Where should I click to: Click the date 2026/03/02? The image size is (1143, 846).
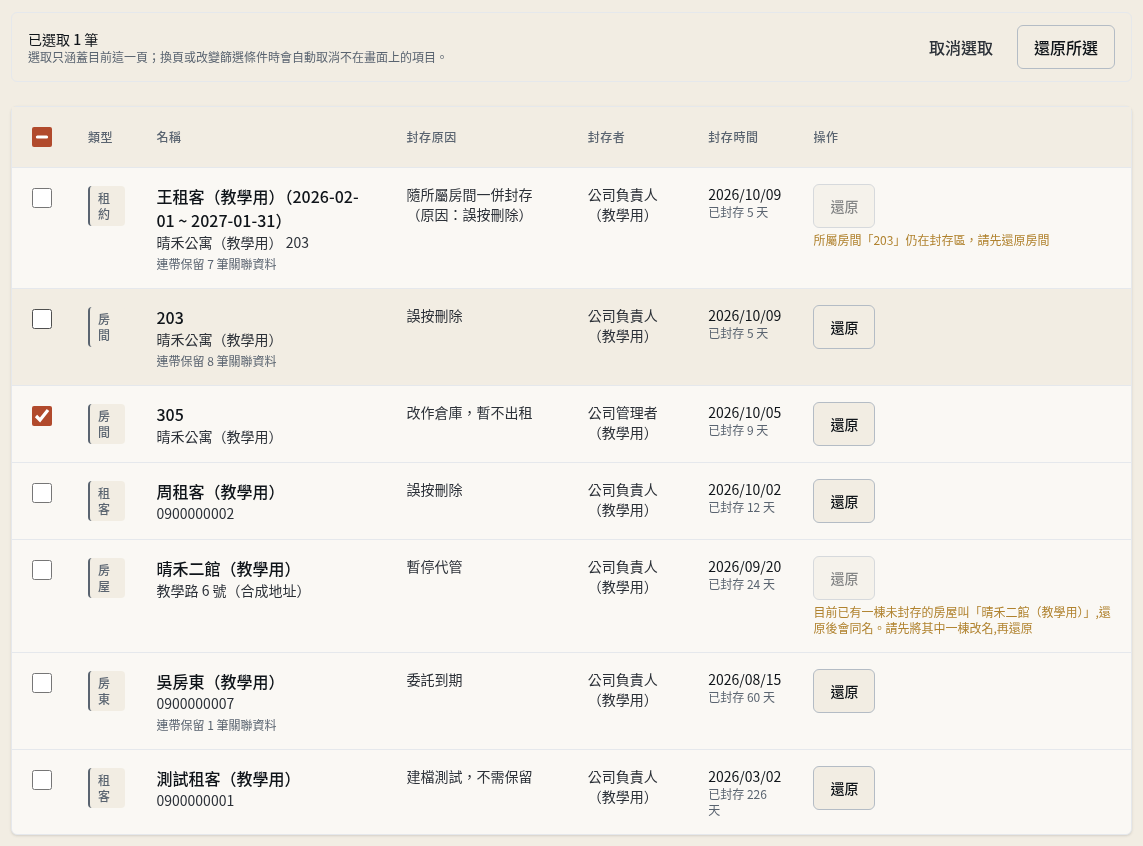pyautogui.click(x=744, y=778)
